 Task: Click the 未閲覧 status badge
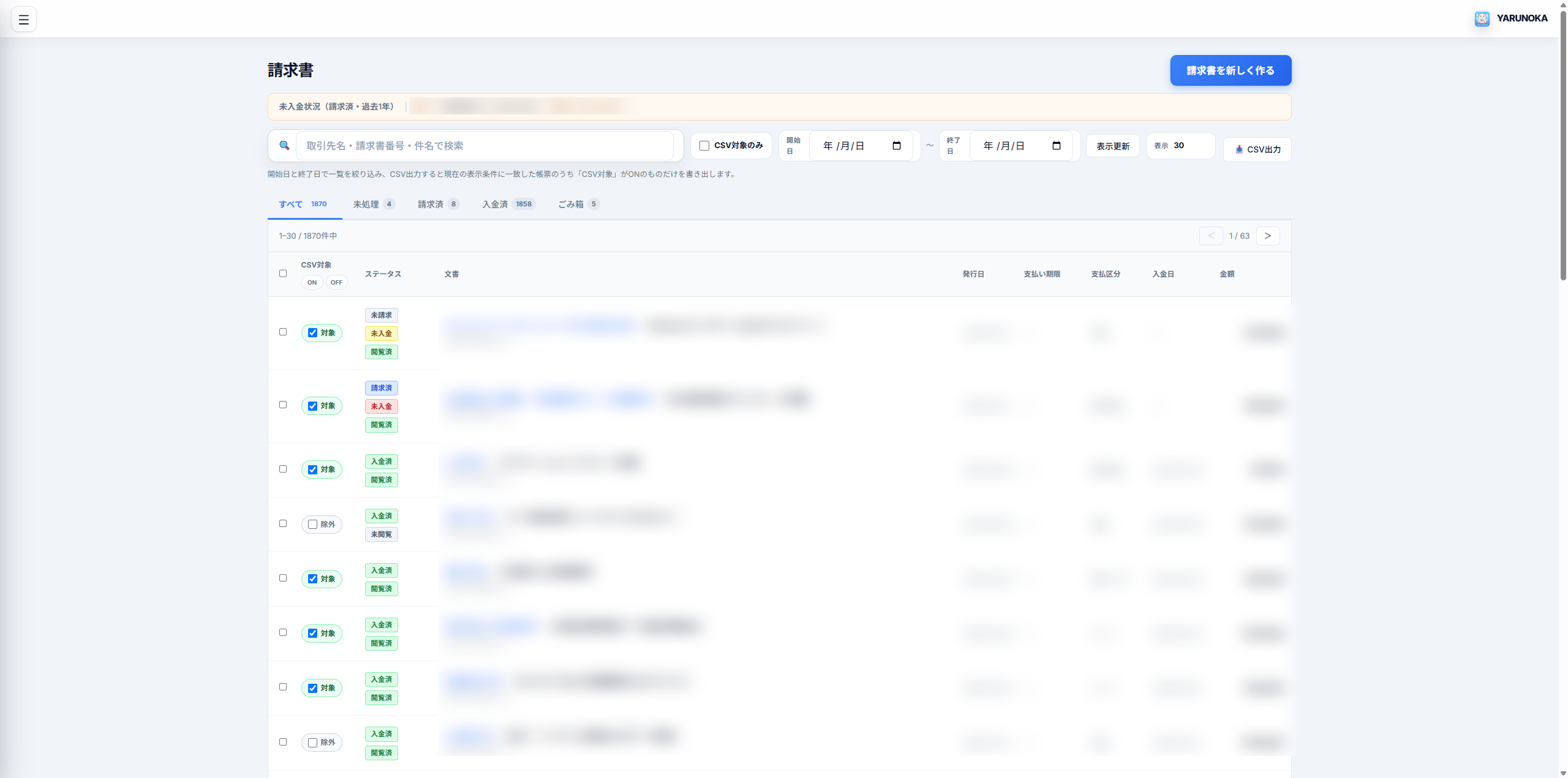pos(382,534)
